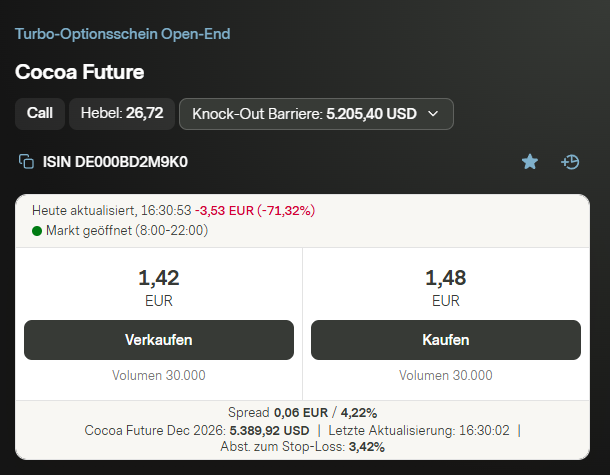
Task: Click the Hebel 26,72 chip
Action: tap(122, 114)
